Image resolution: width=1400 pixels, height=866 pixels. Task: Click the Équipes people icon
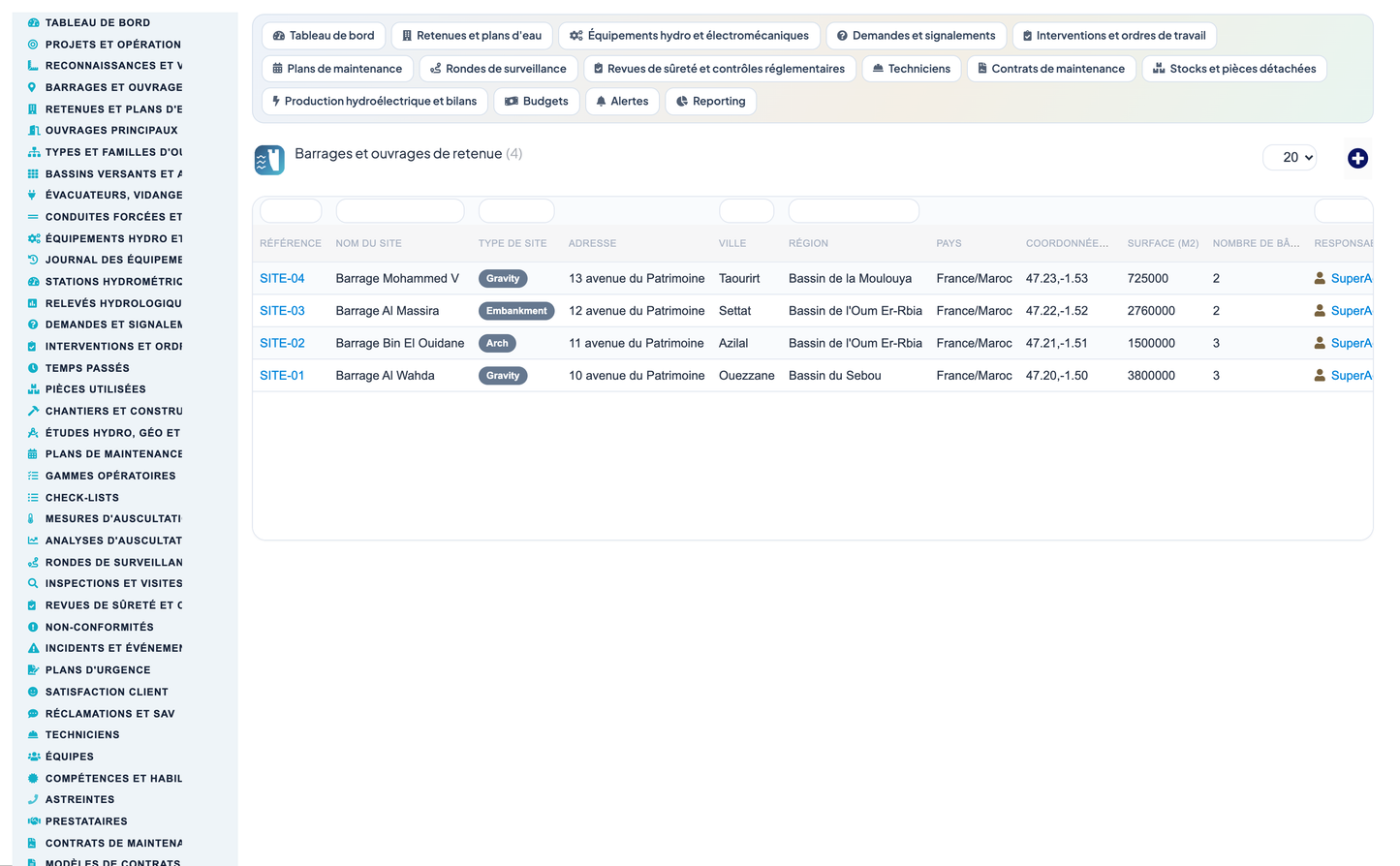[33, 758]
